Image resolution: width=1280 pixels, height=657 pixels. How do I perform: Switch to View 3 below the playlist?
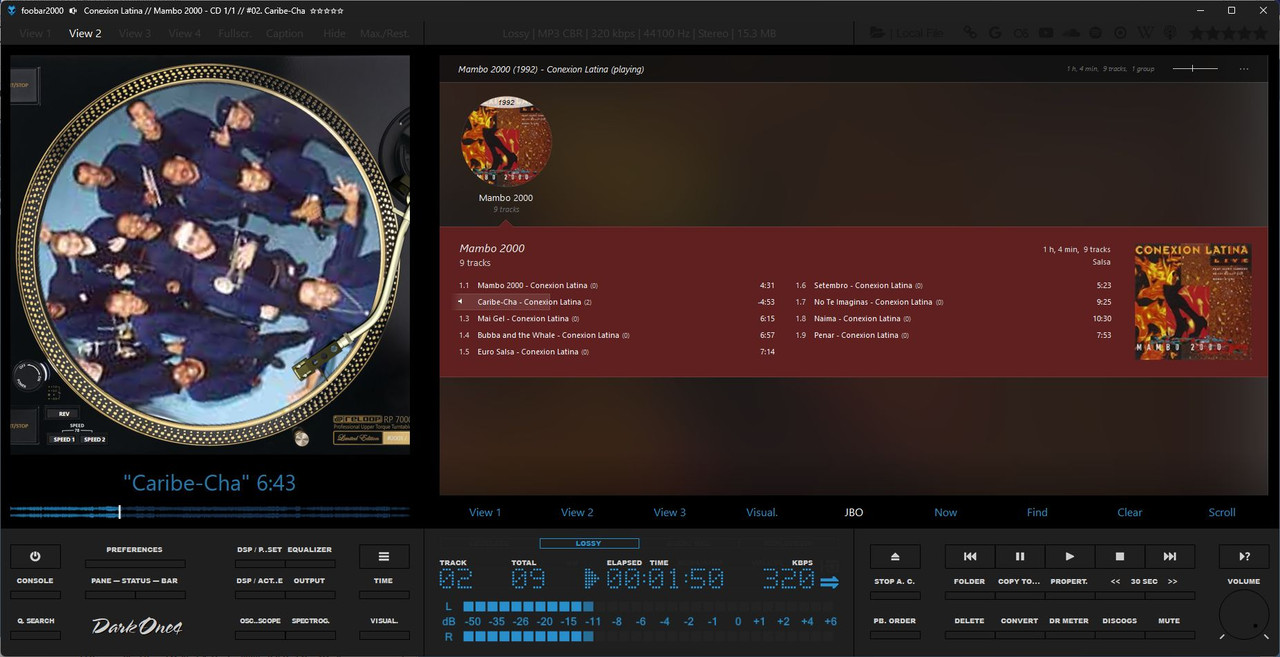click(x=670, y=512)
